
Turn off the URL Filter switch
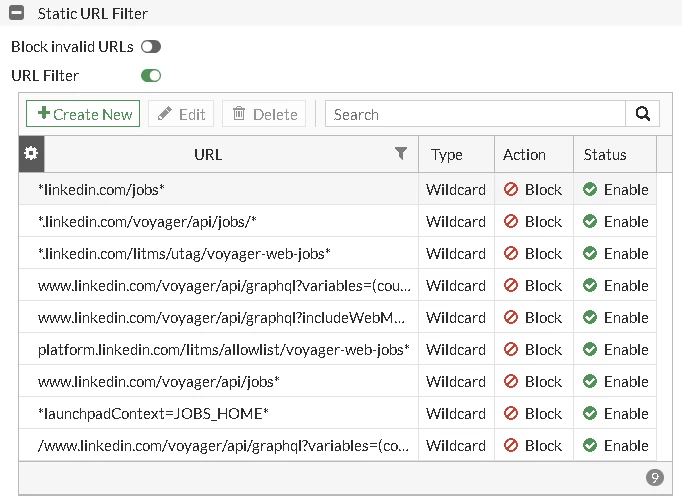pyautogui.click(x=151, y=76)
